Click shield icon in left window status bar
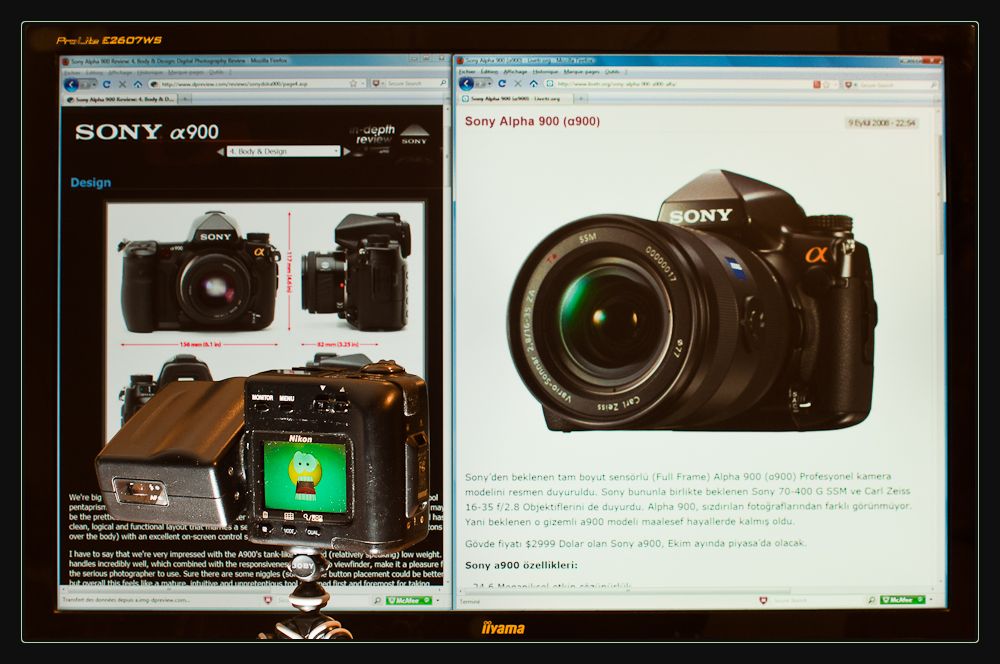Viewport: 1000px width, 664px height. [x=268, y=600]
